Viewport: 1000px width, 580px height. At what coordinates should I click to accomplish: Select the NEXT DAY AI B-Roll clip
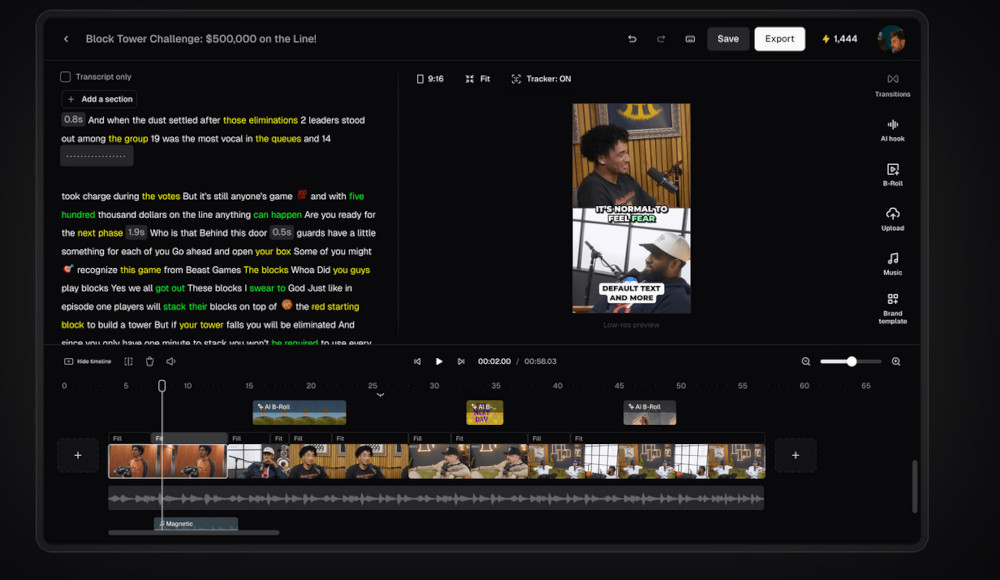pos(485,412)
